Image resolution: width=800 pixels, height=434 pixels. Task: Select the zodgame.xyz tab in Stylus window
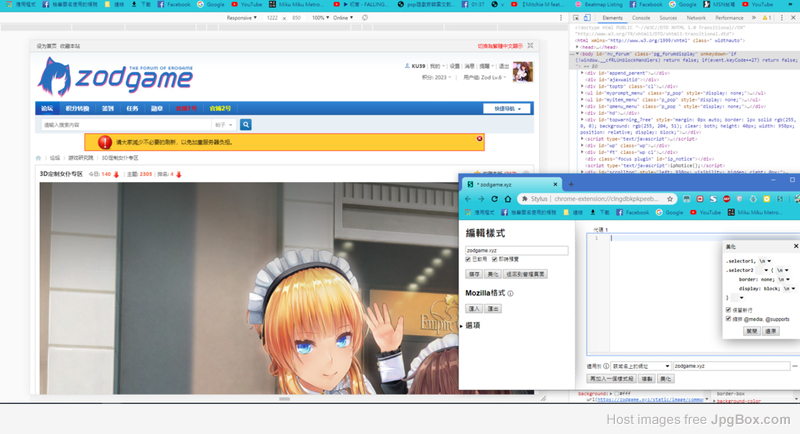coord(512,184)
